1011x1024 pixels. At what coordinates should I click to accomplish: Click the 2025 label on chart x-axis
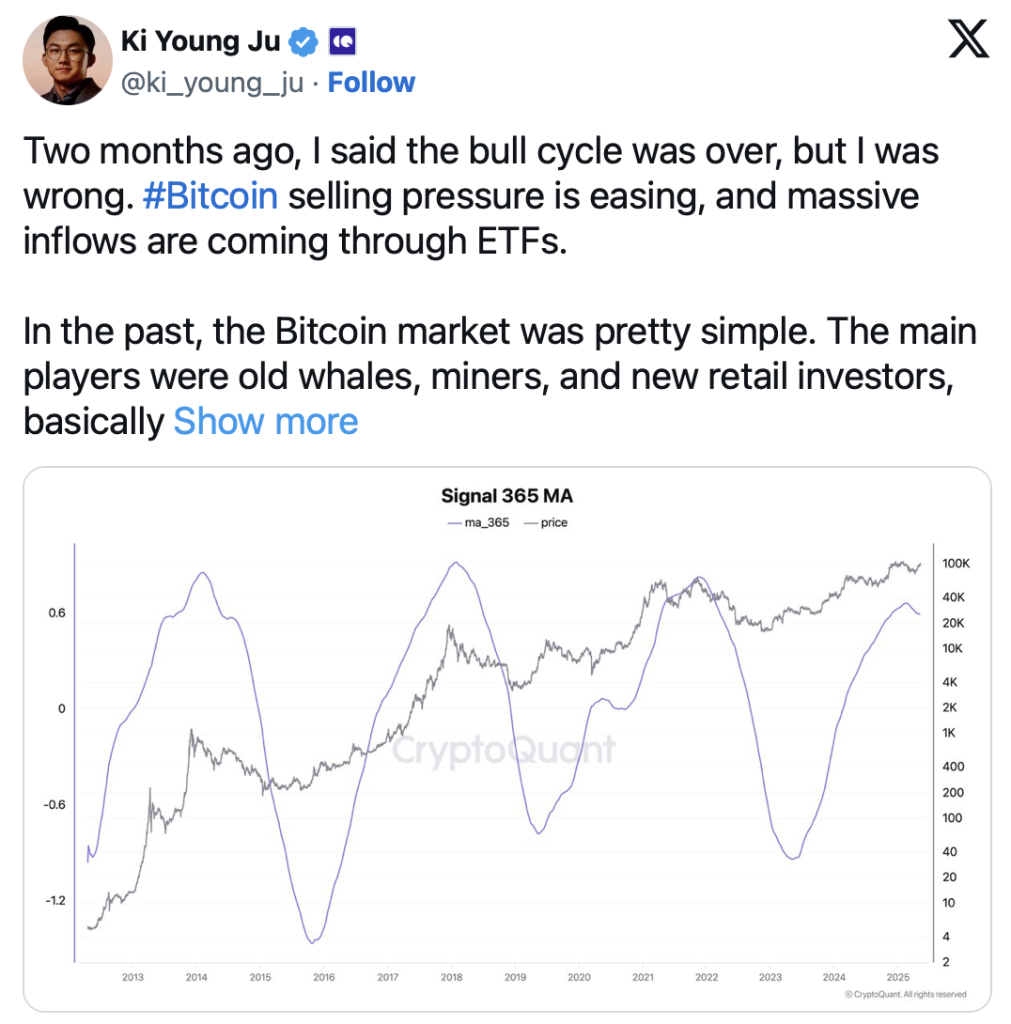pyautogui.click(x=897, y=977)
